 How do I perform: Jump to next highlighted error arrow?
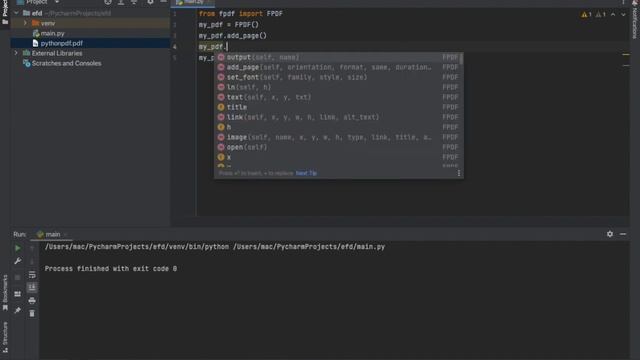(x=623, y=14)
